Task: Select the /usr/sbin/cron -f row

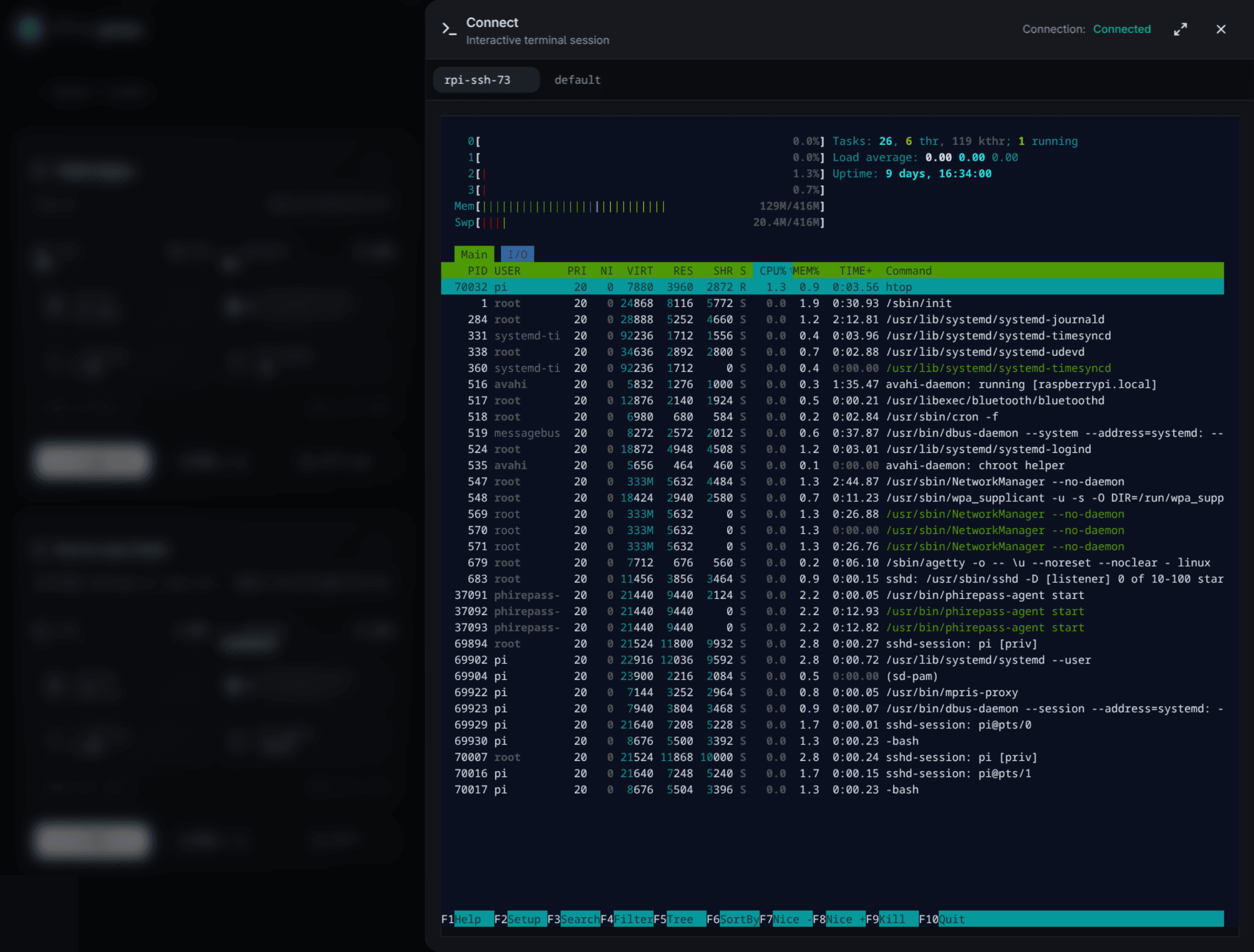Action: click(832, 417)
